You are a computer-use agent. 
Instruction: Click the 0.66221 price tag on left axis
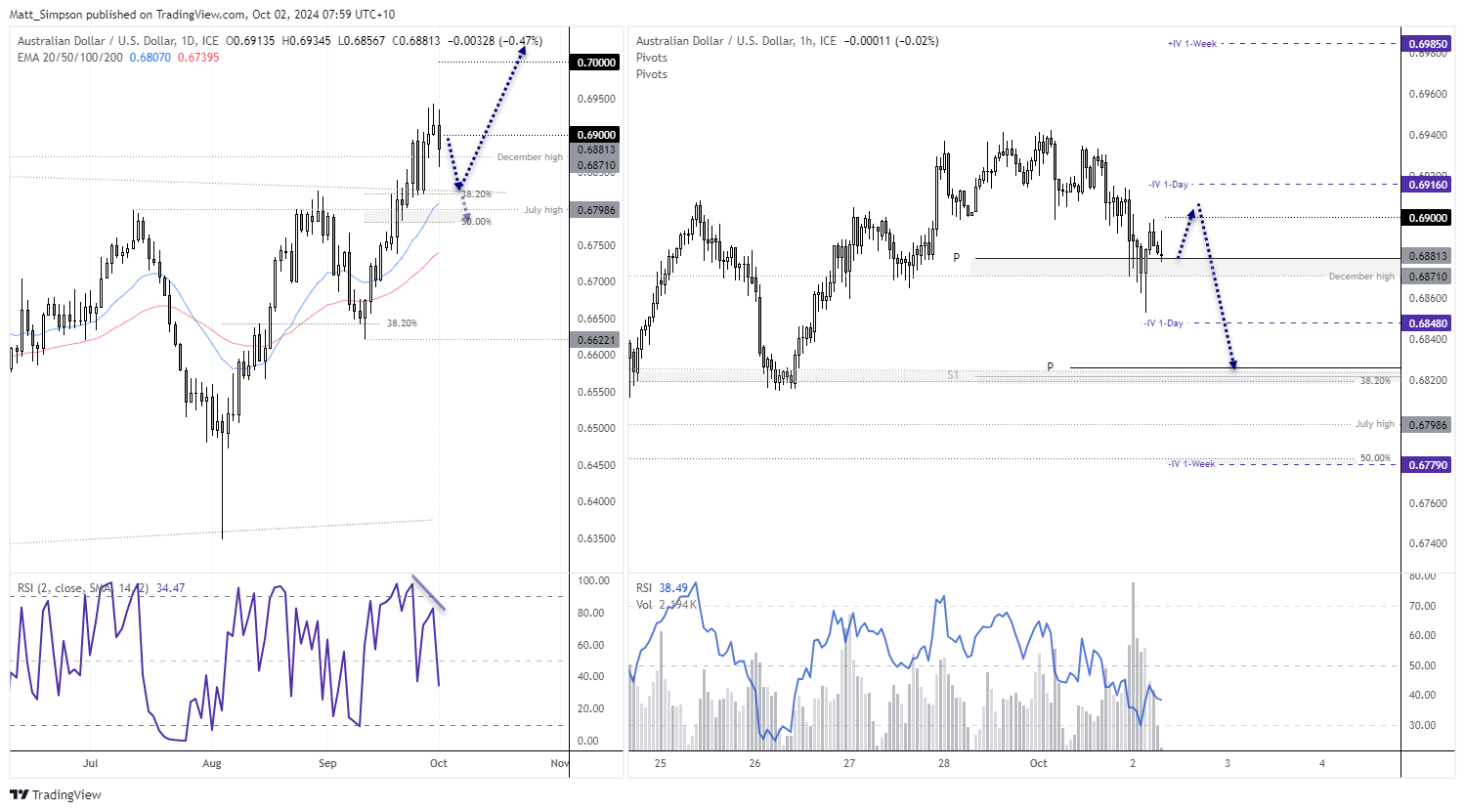tap(596, 340)
